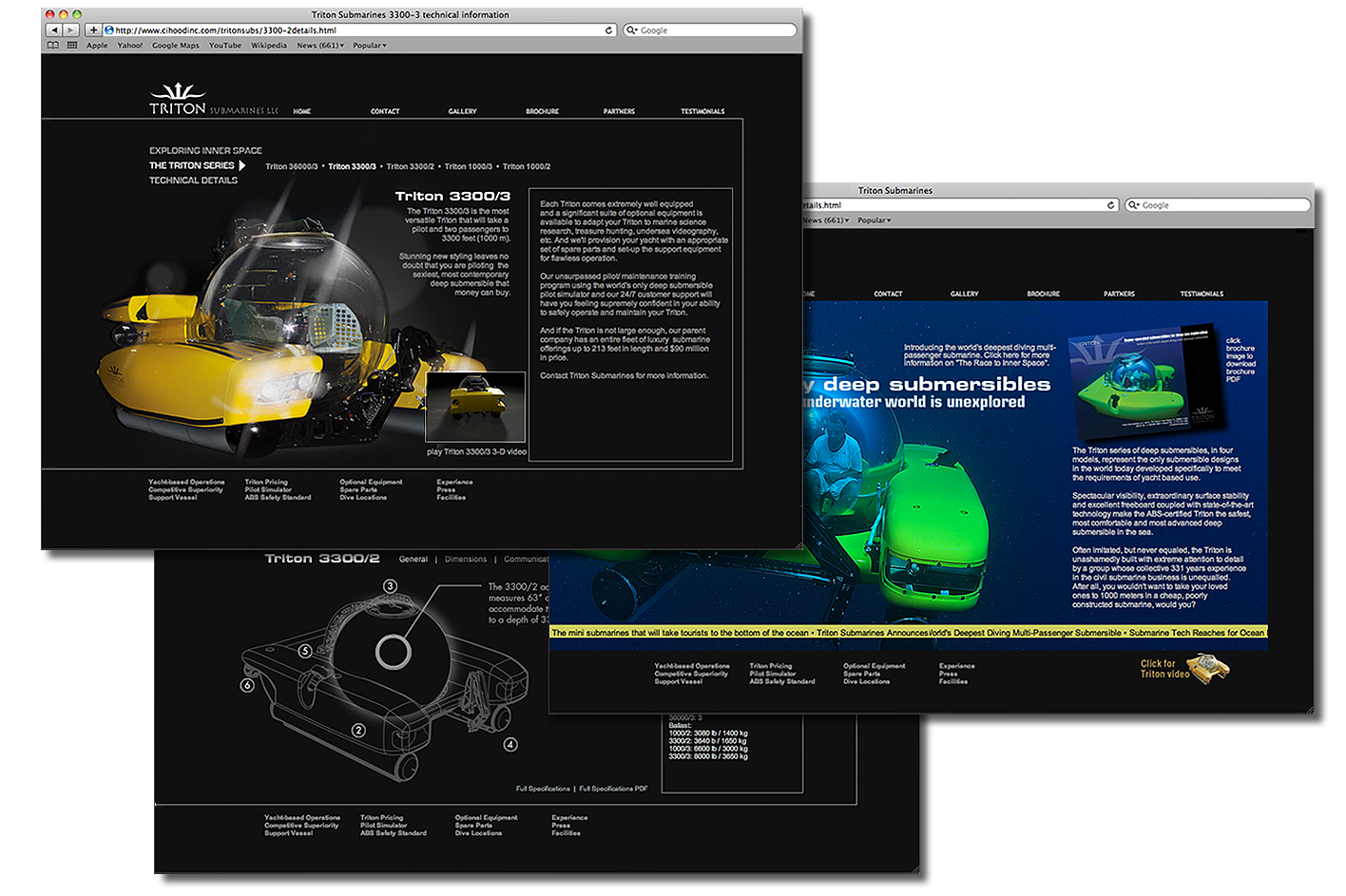Click the Triton Submarines trident logo
Image resolution: width=1346 pixels, height=896 pixels.
(x=178, y=99)
